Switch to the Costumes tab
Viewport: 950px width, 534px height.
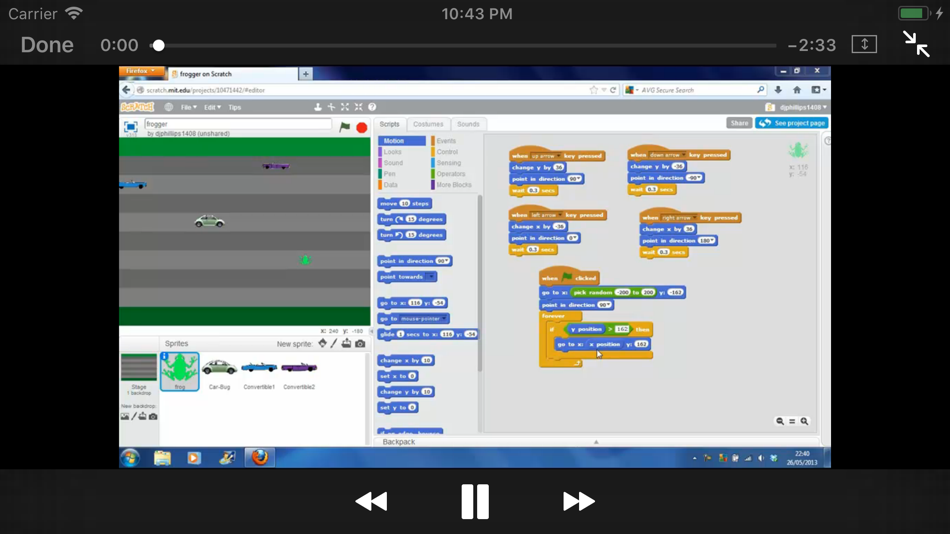(x=428, y=124)
